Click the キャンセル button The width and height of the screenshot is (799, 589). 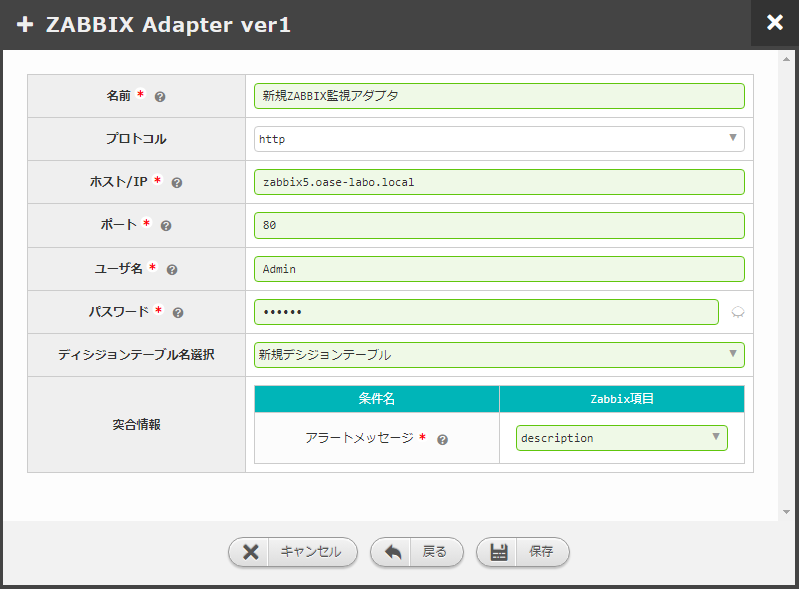click(293, 552)
